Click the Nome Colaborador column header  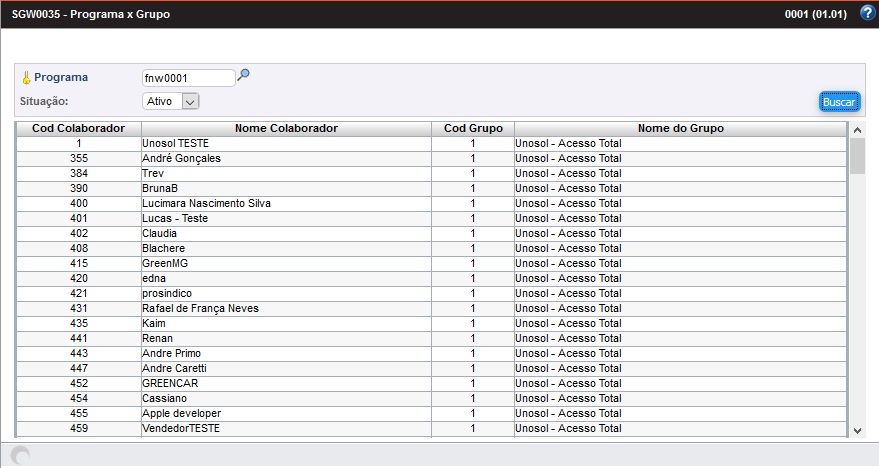(x=286, y=128)
